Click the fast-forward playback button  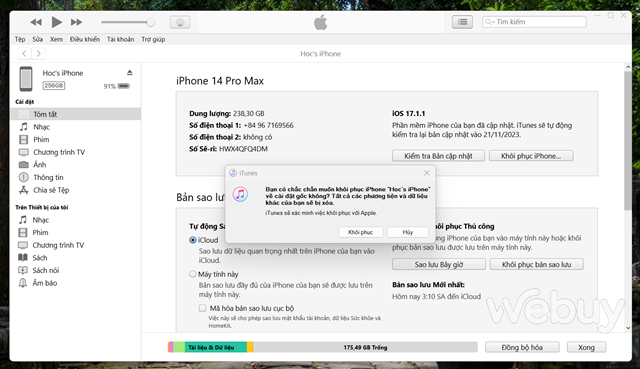click(76, 22)
